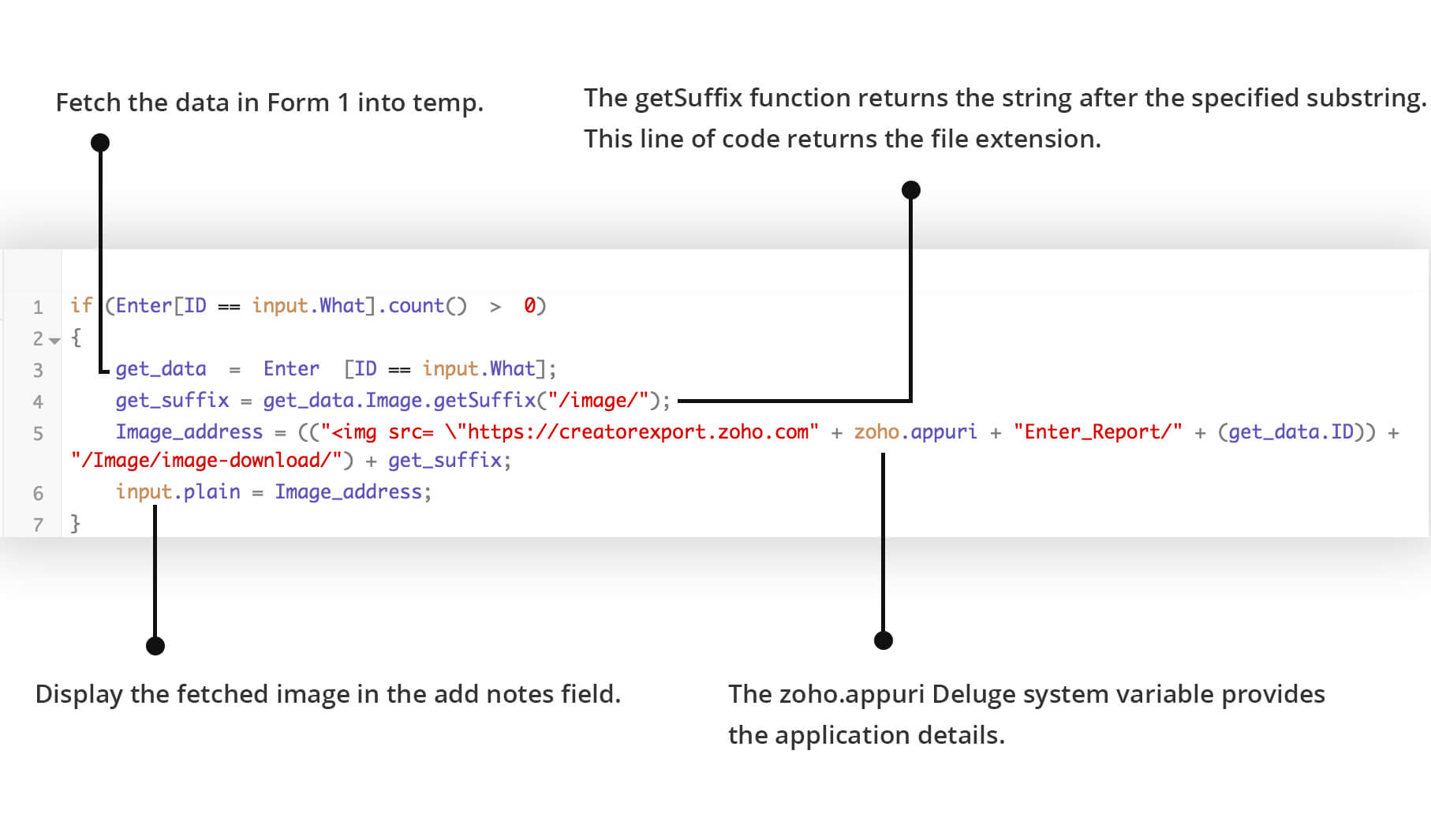Viewport: 1431px width, 840px height.
Task: Click 'Display the fetched image' annotation
Action: [x=193, y=694]
